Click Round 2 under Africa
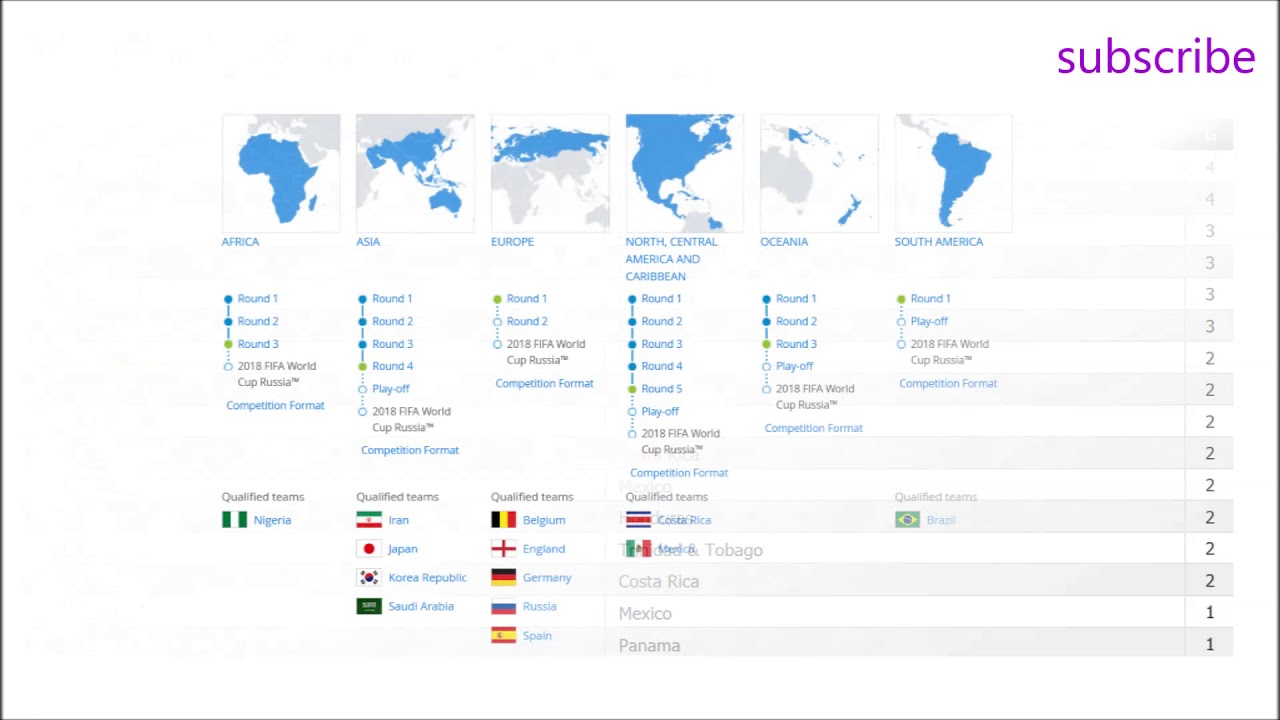Screen dimensions: 1280x720 tap(258, 322)
